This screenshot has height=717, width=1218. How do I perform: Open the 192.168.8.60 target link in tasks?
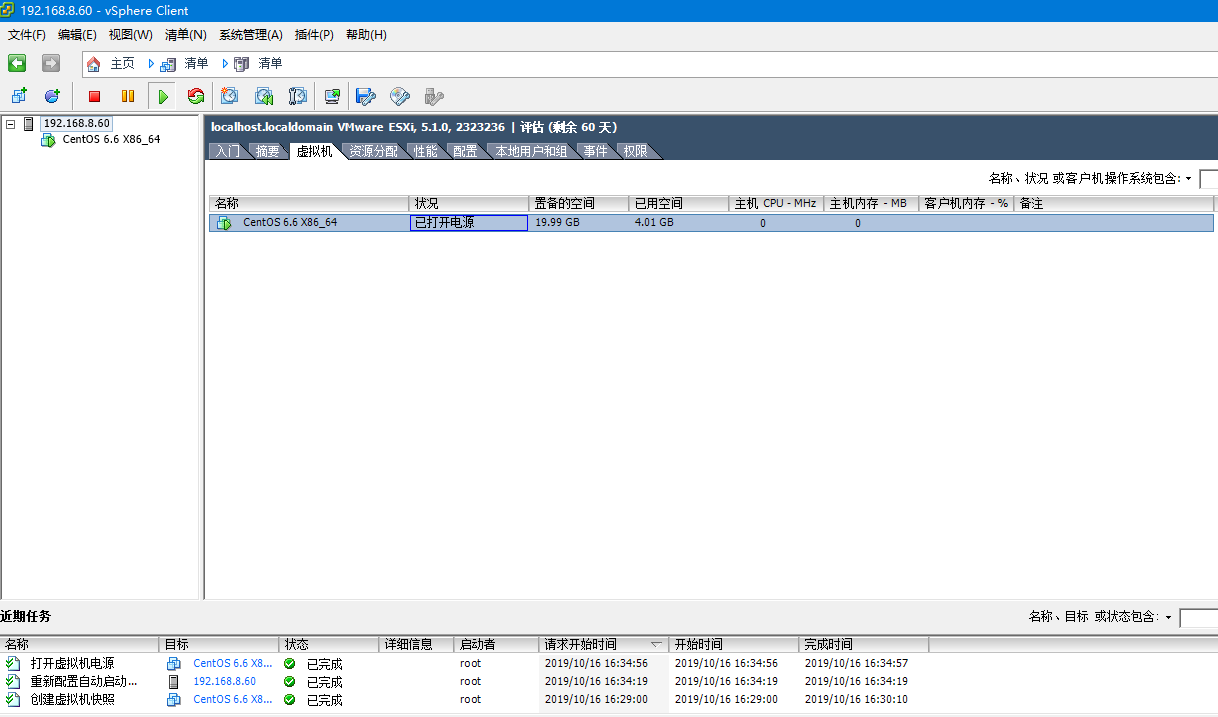[224, 681]
